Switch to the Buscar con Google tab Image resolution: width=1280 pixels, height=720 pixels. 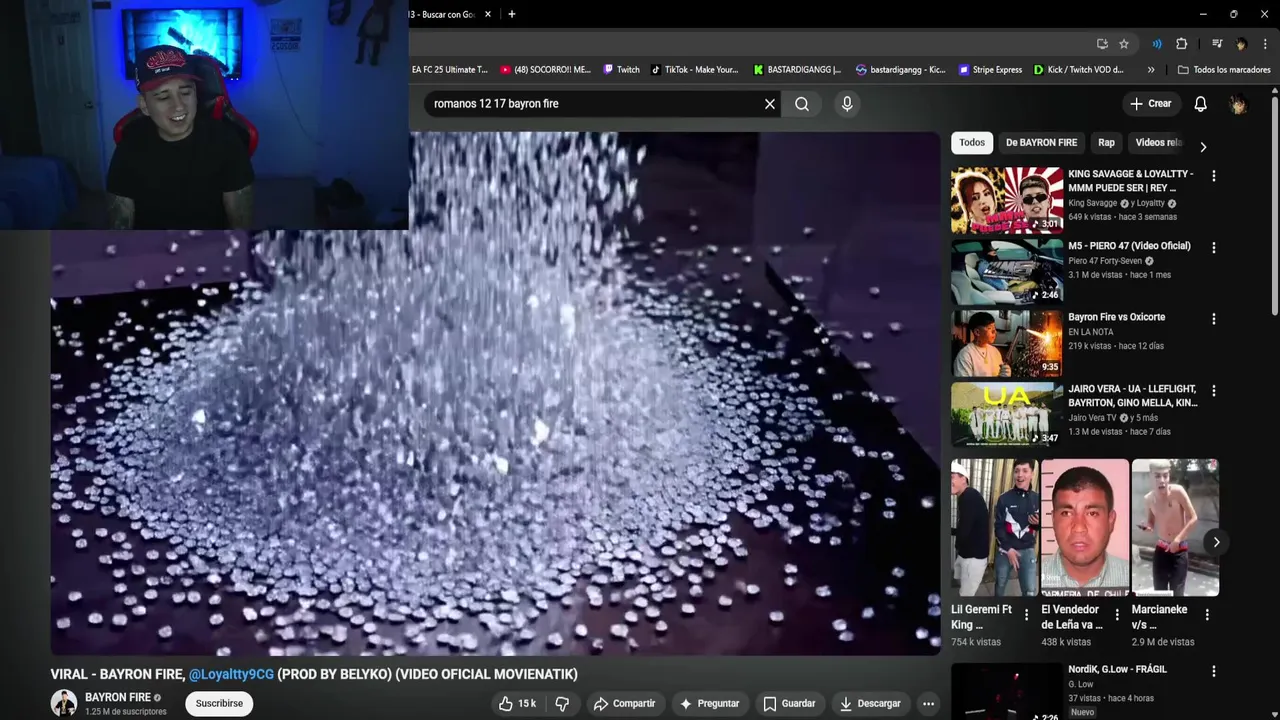coord(442,14)
